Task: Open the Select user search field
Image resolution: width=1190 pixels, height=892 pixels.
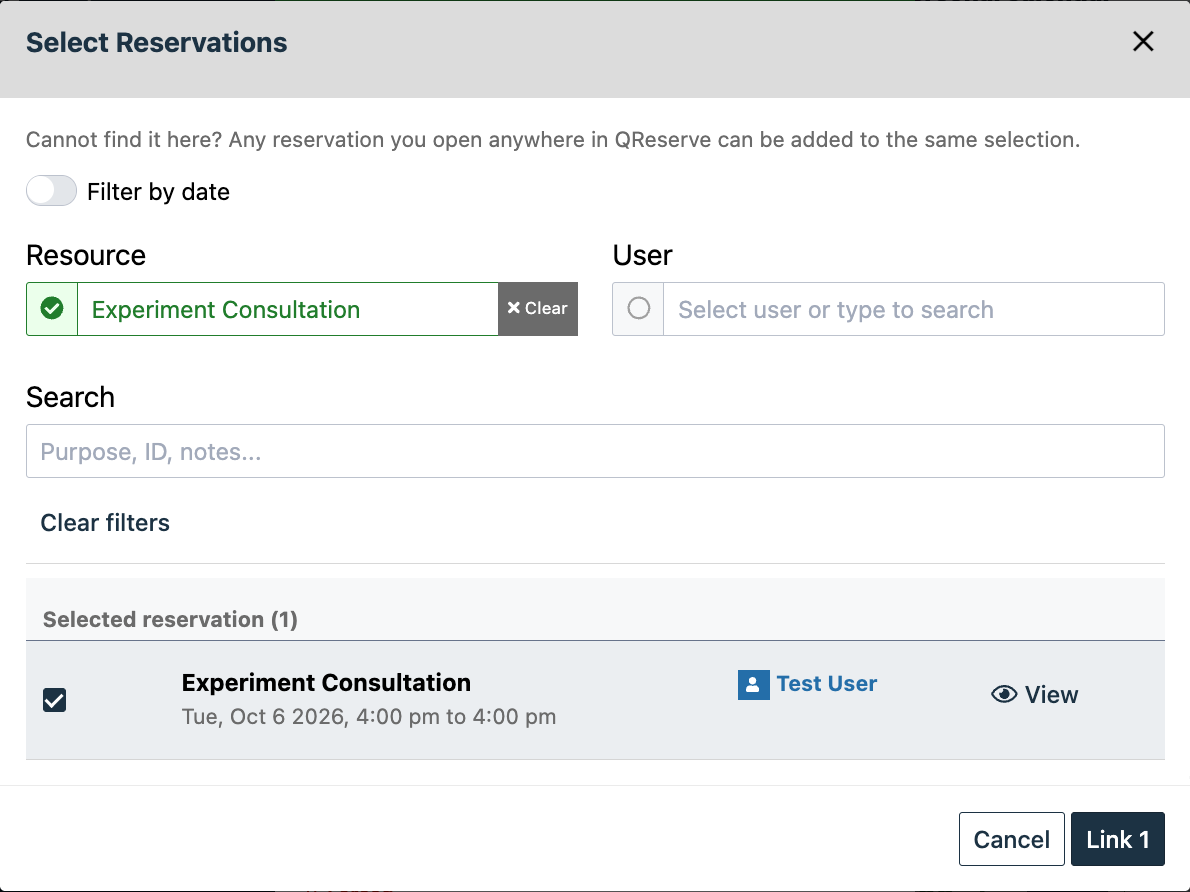Action: [x=914, y=309]
